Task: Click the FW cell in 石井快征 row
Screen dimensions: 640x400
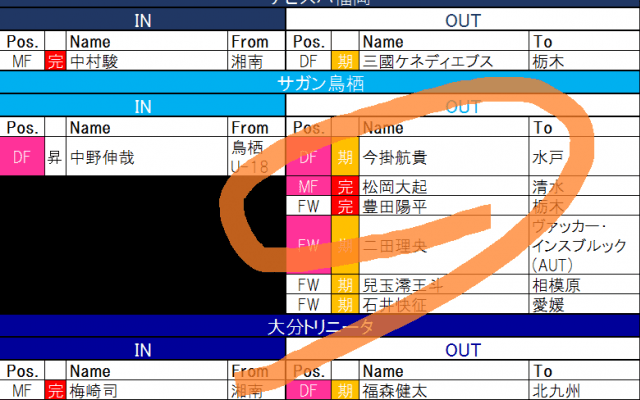Action: [309, 304]
